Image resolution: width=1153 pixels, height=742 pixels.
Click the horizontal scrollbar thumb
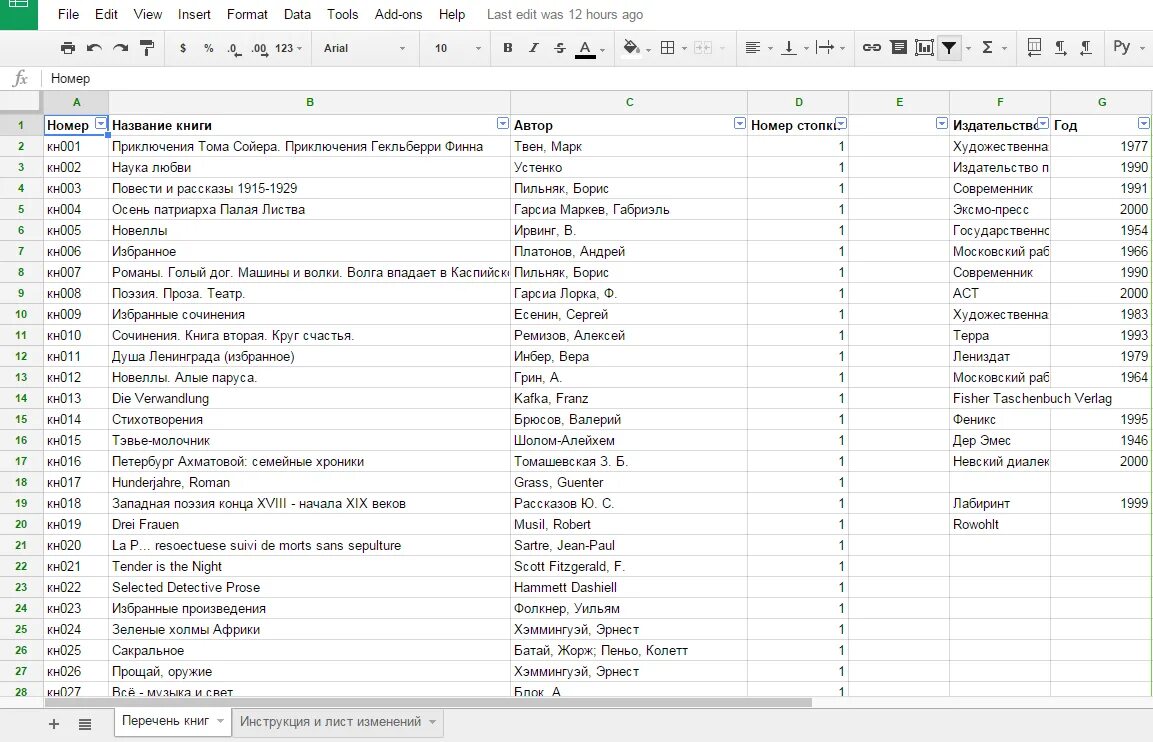[428, 702]
